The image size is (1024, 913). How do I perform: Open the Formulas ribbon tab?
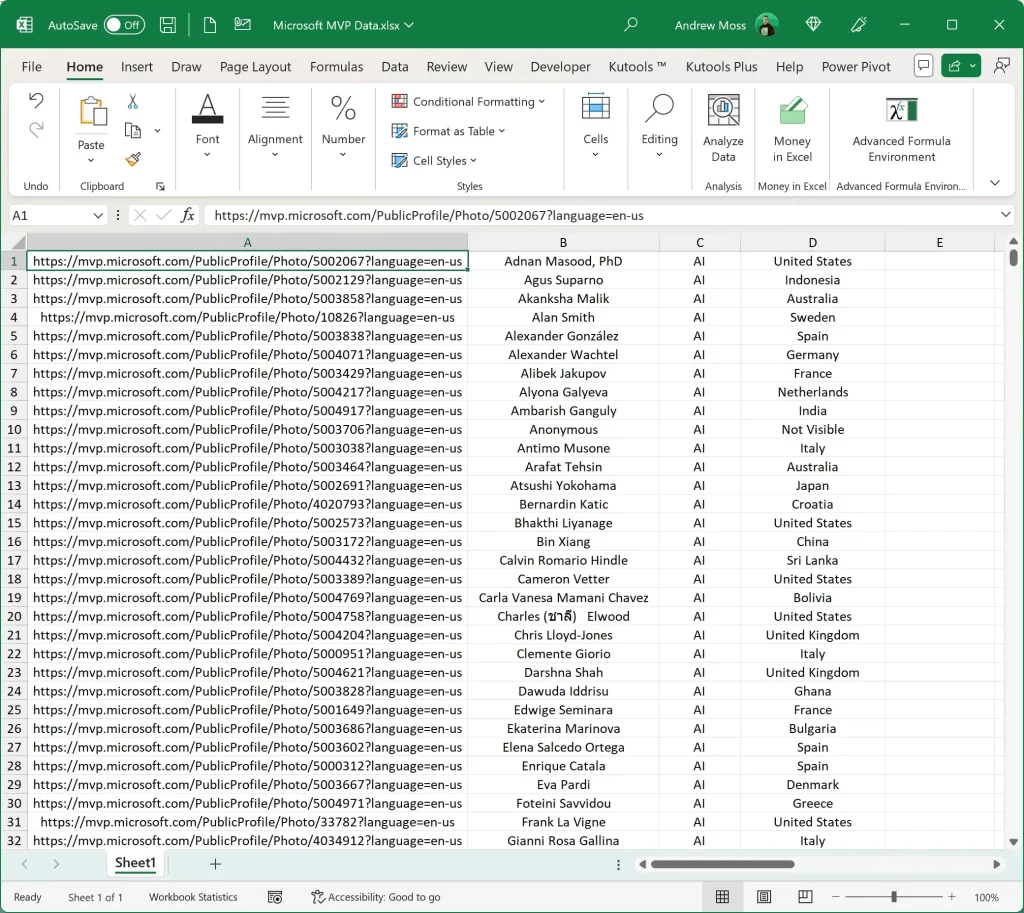(336, 67)
